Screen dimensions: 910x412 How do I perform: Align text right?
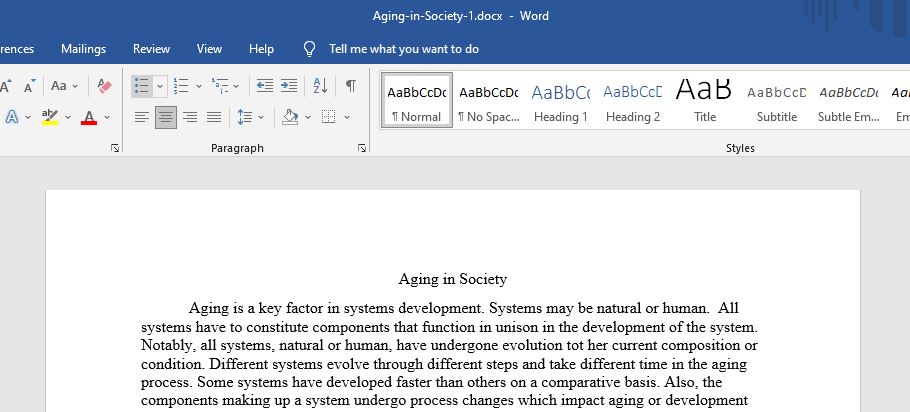tap(190, 117)
